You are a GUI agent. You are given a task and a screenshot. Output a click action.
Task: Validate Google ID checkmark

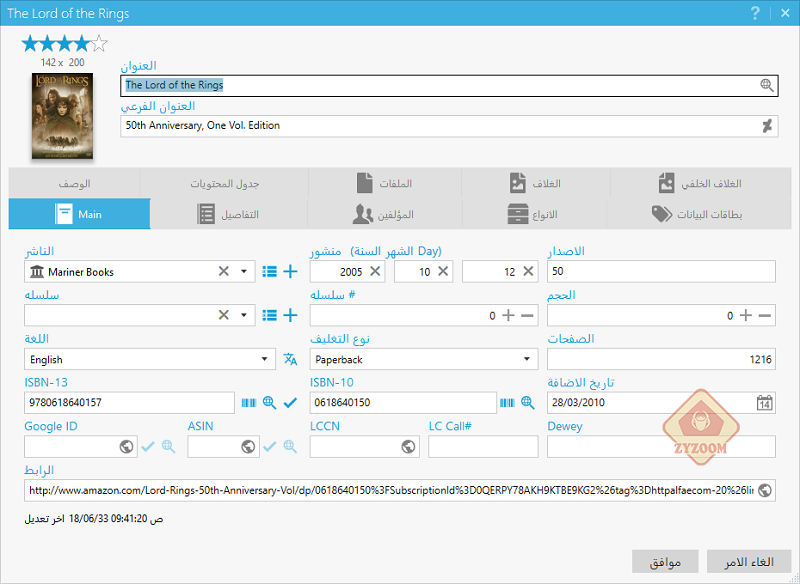(x=148, y=447)
